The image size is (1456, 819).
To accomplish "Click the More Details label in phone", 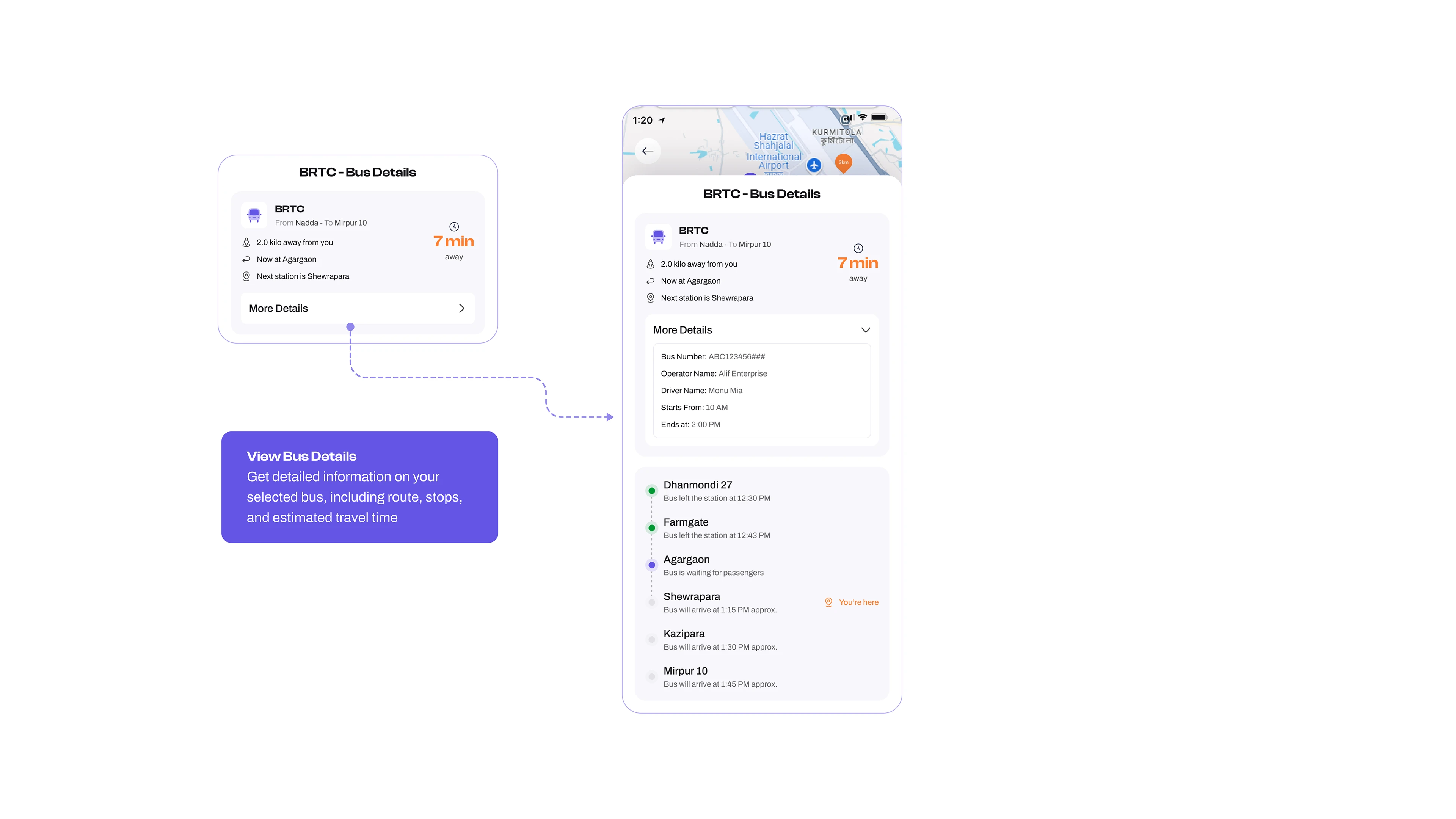I will [x=682, y=329].
